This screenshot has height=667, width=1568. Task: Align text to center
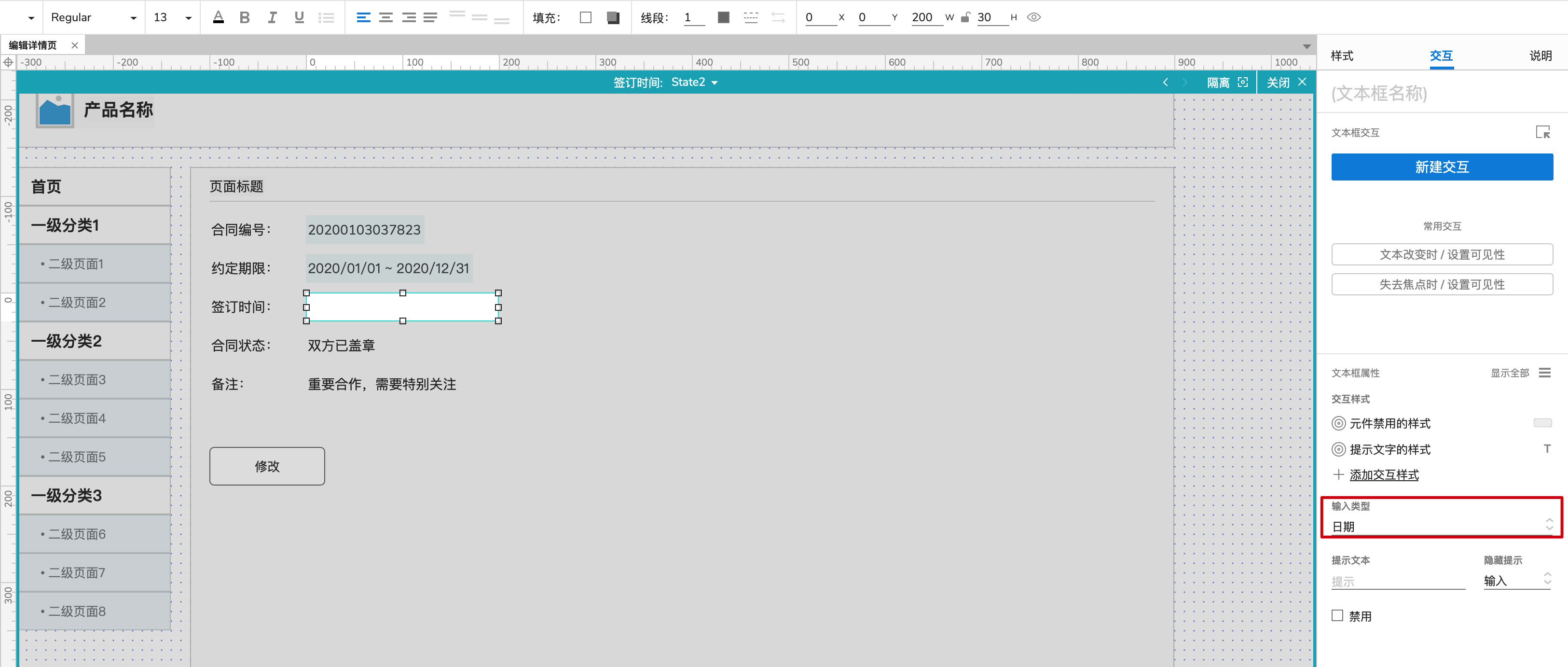point(385,18)
